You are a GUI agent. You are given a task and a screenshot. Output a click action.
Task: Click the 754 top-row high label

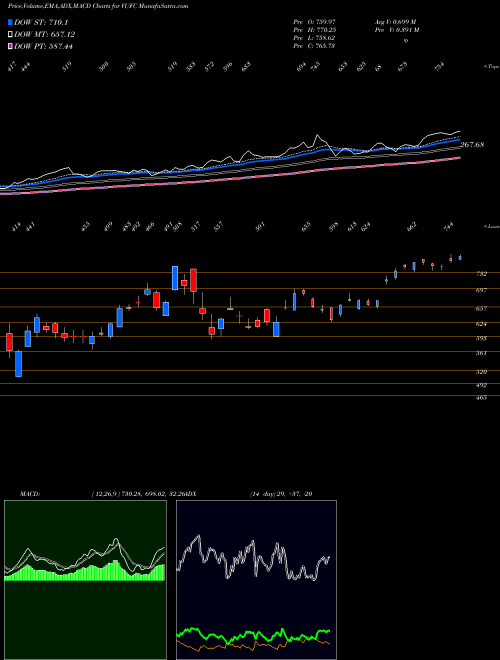(x=439, y=67)
